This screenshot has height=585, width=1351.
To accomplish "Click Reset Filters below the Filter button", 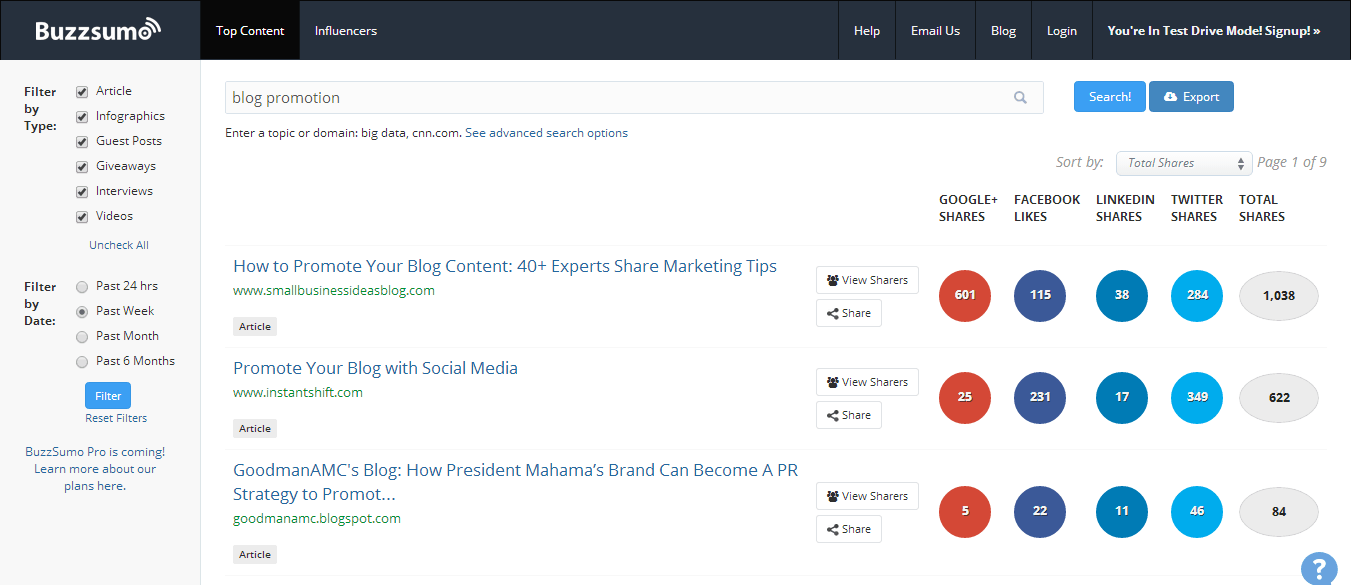I will (x=115, y=417).
